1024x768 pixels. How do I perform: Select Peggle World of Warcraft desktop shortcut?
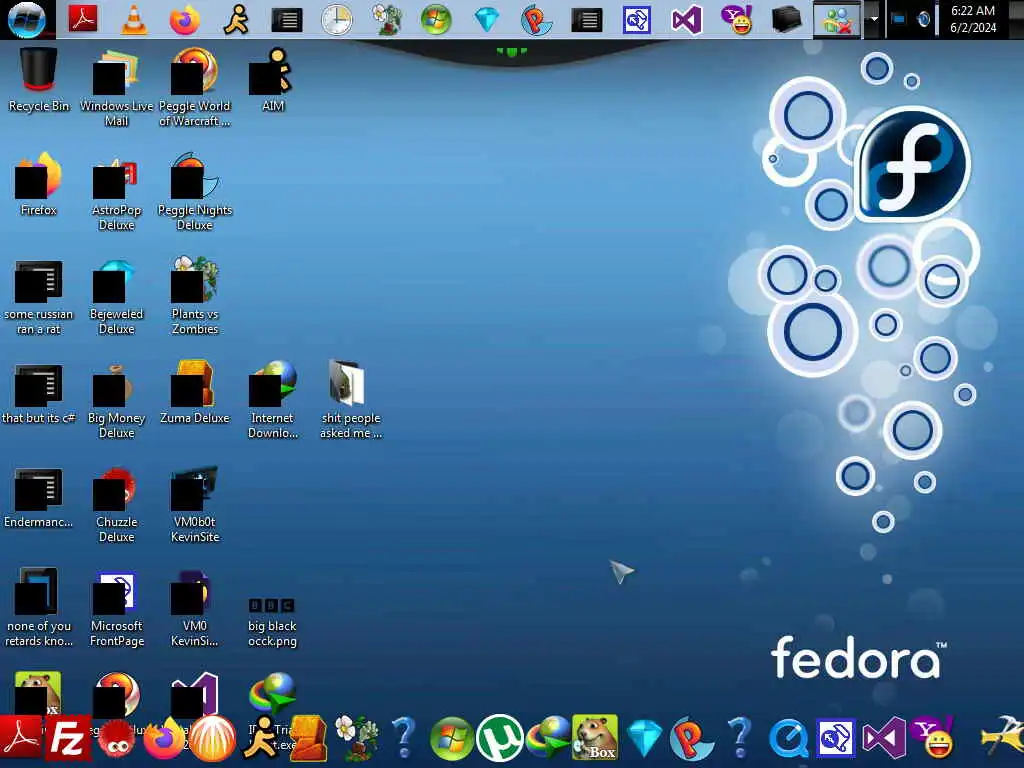click(x=195, y=88)
